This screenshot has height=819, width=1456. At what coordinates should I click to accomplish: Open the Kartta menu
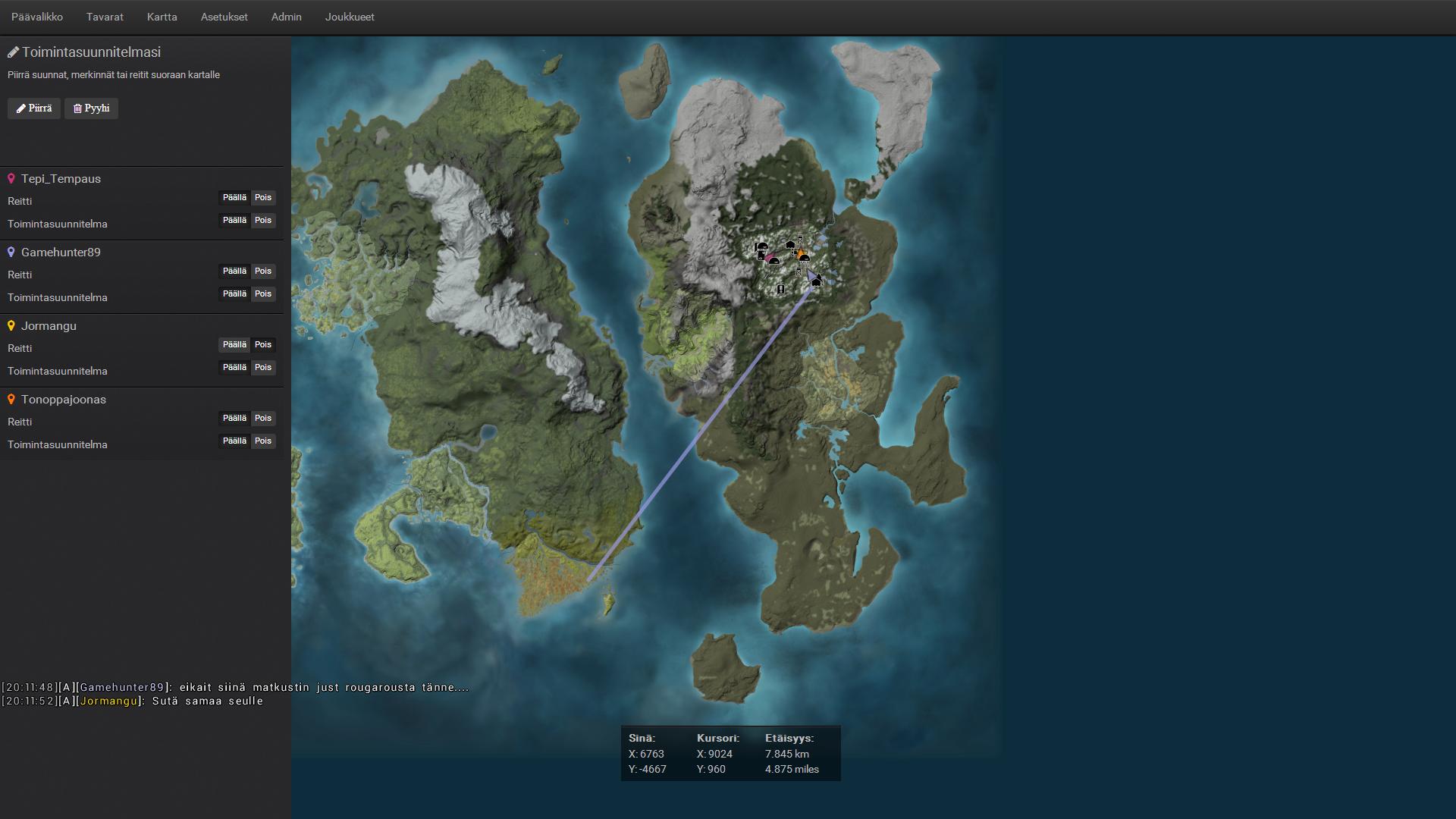pos(162,17)
